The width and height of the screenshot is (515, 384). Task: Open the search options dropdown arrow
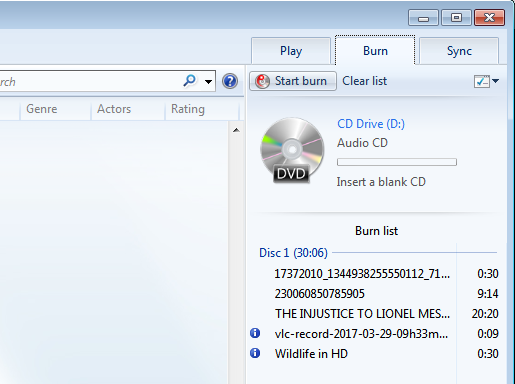pos(208,81)
